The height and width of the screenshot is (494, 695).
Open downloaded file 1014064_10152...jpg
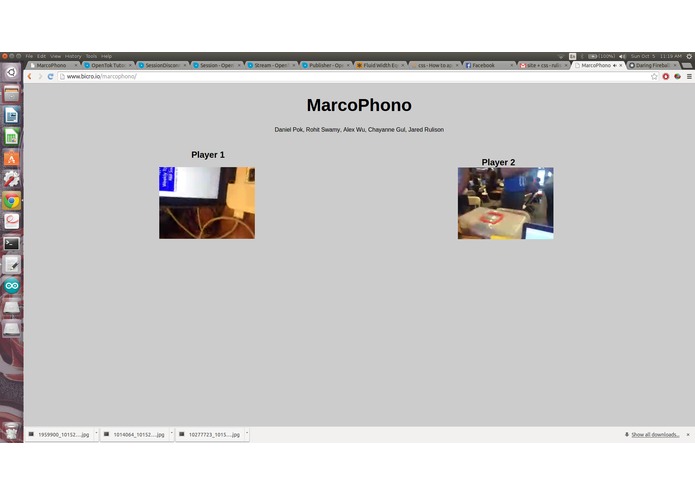[134, 435]
